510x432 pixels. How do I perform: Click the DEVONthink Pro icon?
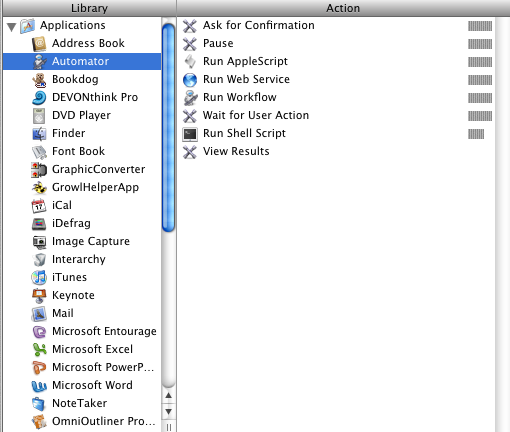click(x=39, y=98)
